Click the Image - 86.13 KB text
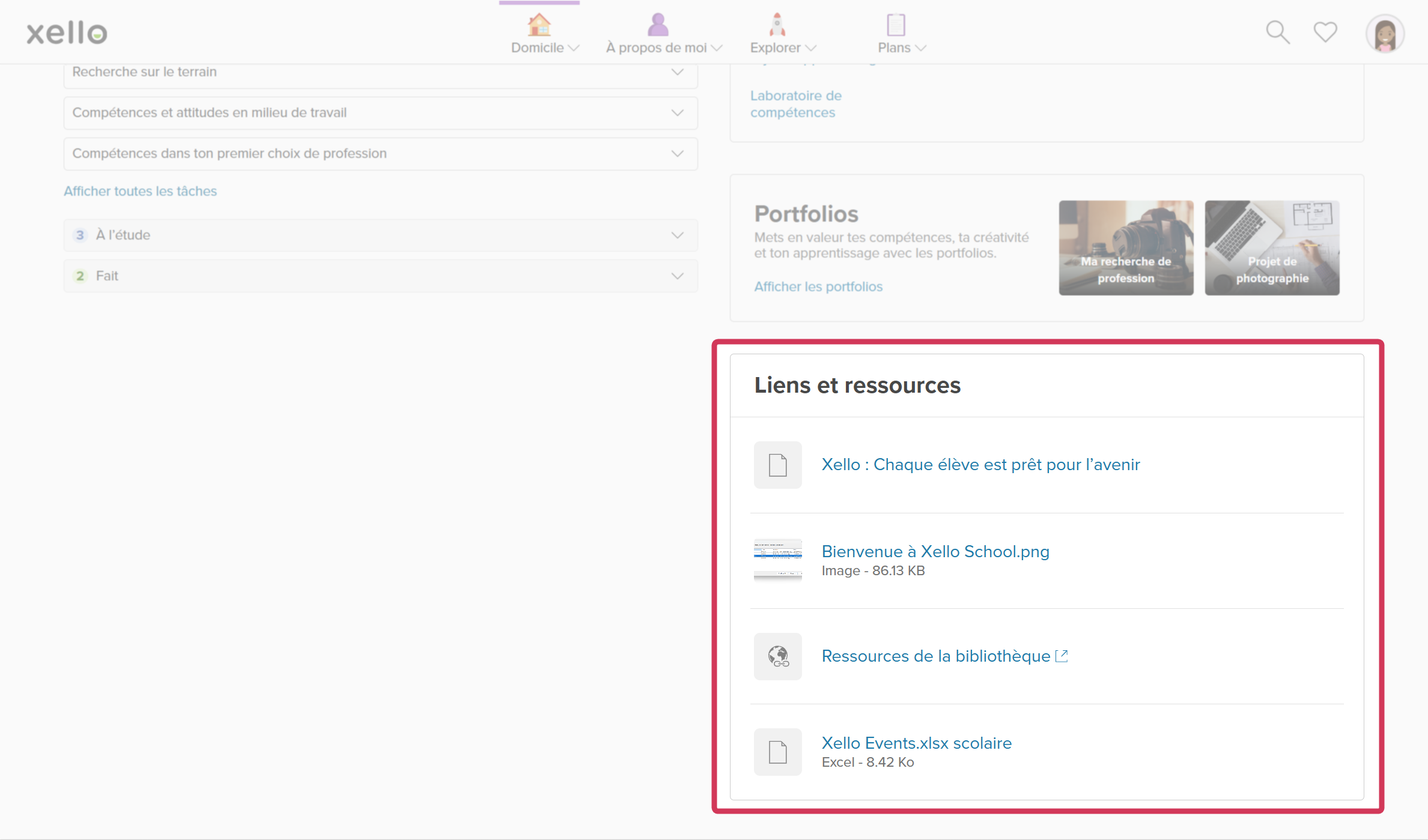 point(873,570)
